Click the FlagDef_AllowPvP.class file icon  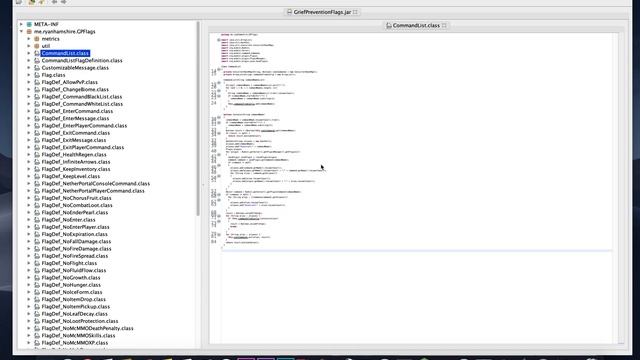(x=37, y=82)
